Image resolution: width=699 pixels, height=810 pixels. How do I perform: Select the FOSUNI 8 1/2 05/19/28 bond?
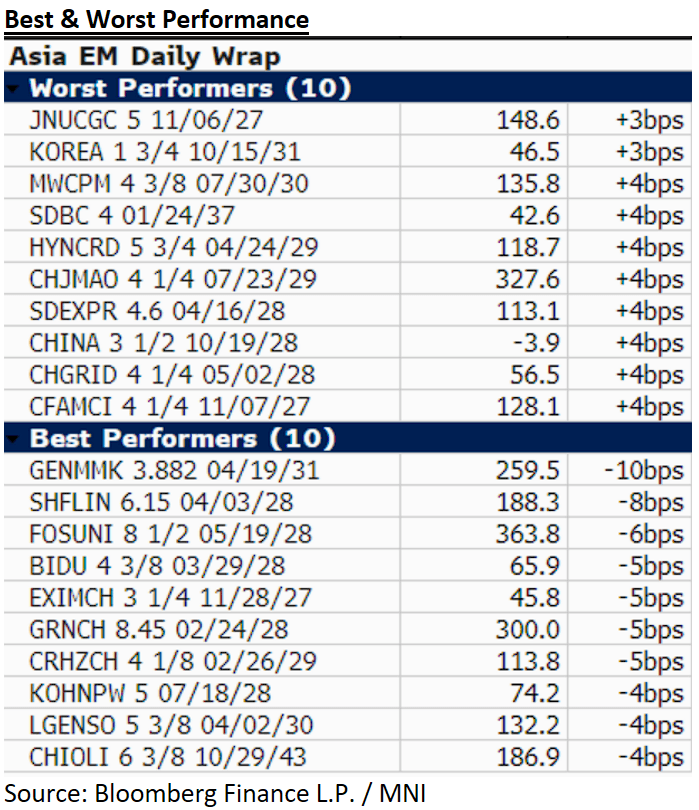170,534
